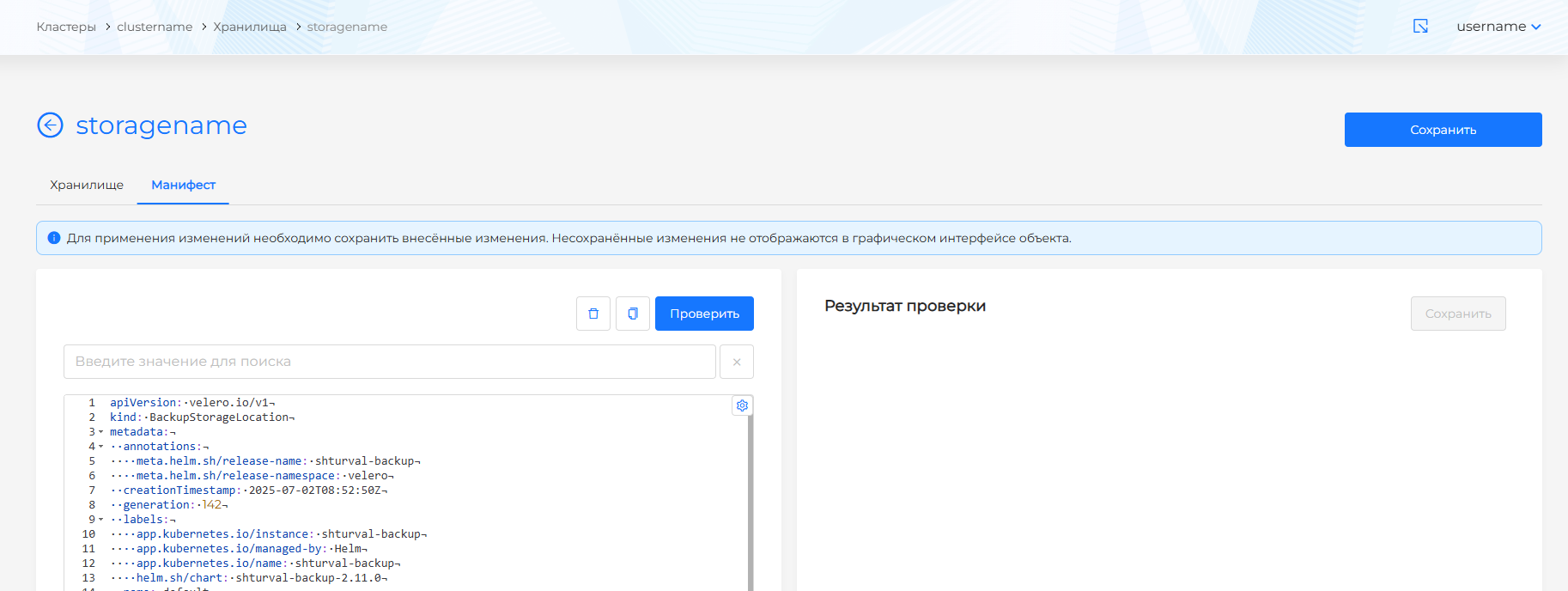Go to Кластеры in breadcrumbs

point(66,27)
